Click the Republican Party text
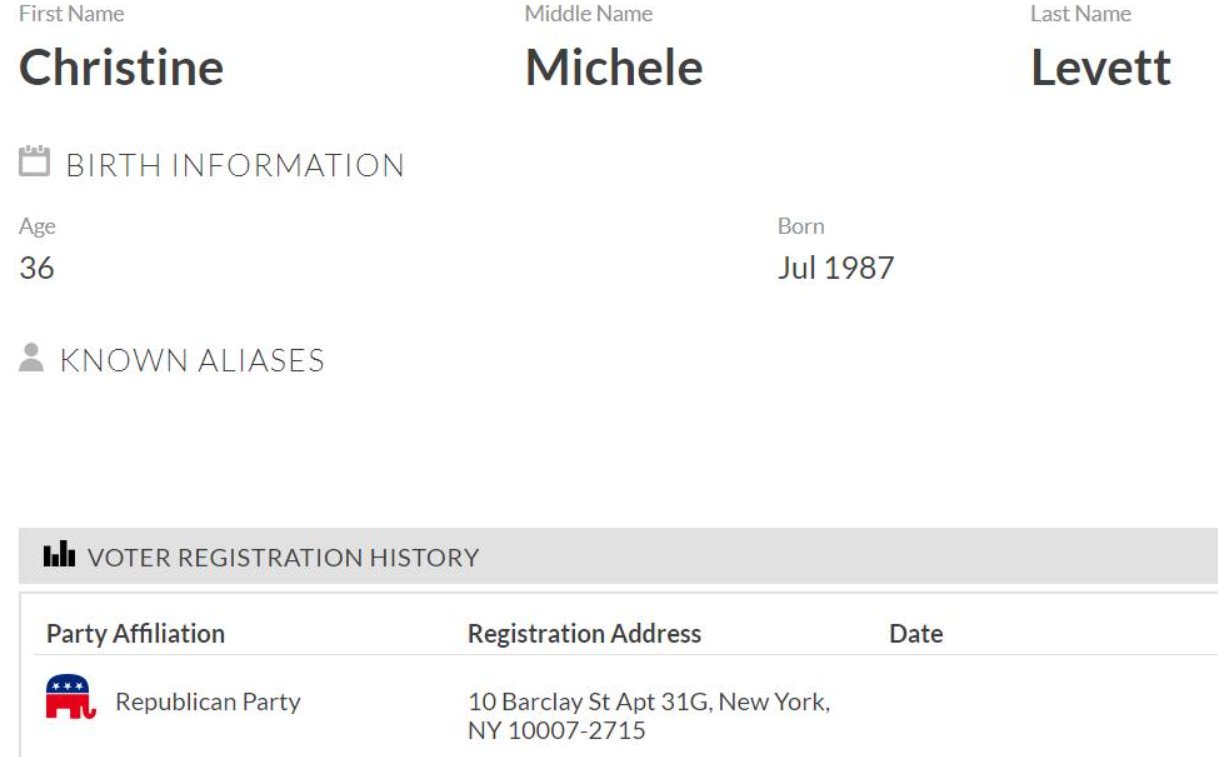The width and height of the screenshot is (1218, 757). pos(208,702)
